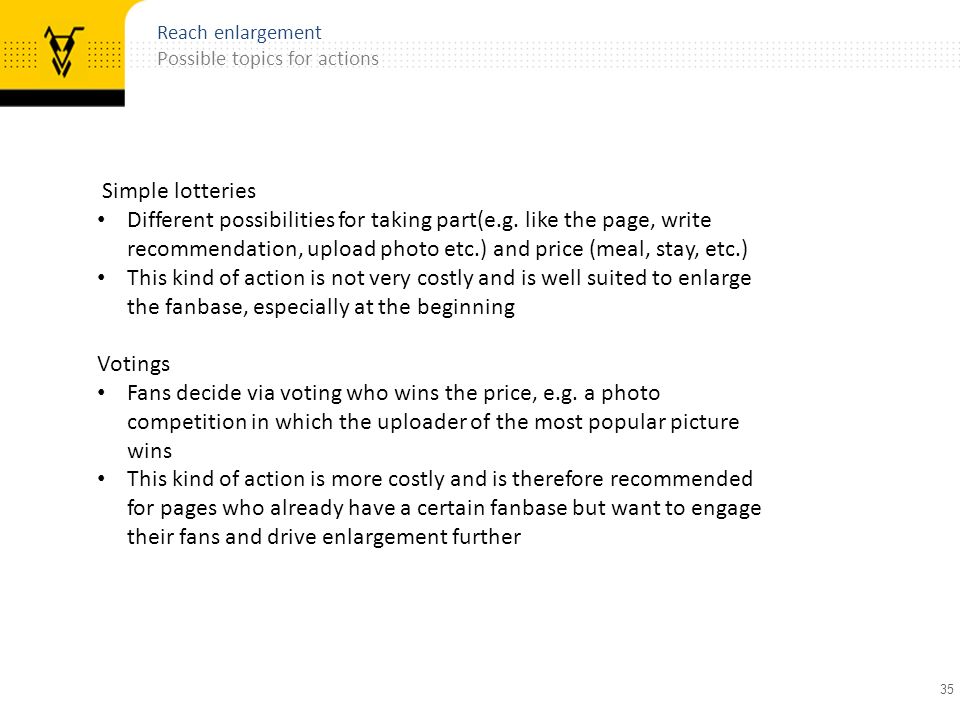The width and height of the screenshot is (960, 720).
Task: Click the black bar beneath the yellow logo
Action: 62,98
